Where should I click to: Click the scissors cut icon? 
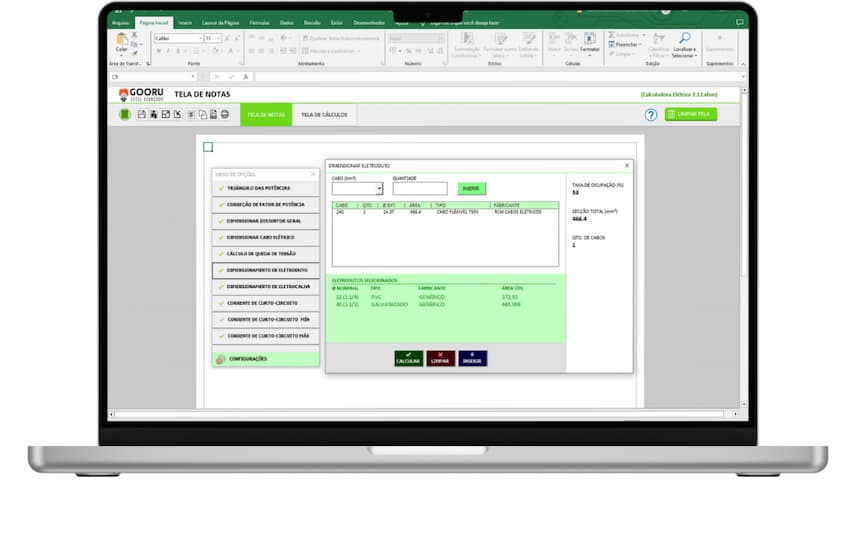tap(134, 35)
